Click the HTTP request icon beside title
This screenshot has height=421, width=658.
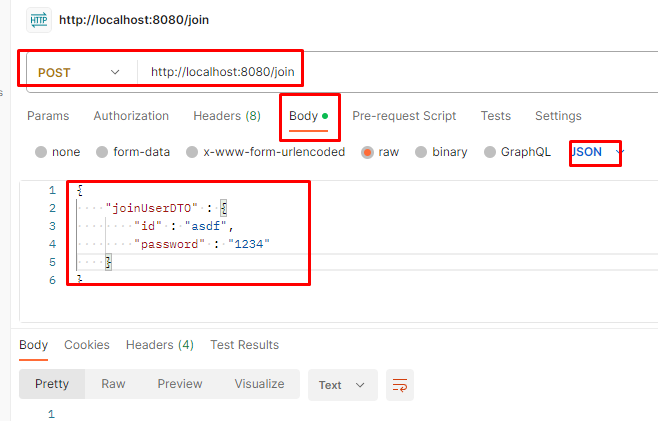click(x=39, y=20)
